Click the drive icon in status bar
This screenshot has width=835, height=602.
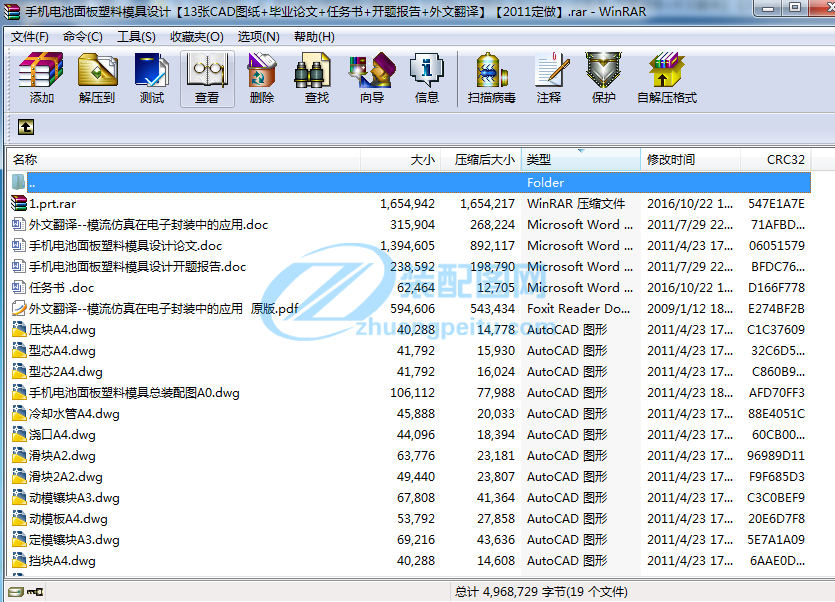pyautogui.click(x=16, y=591)
